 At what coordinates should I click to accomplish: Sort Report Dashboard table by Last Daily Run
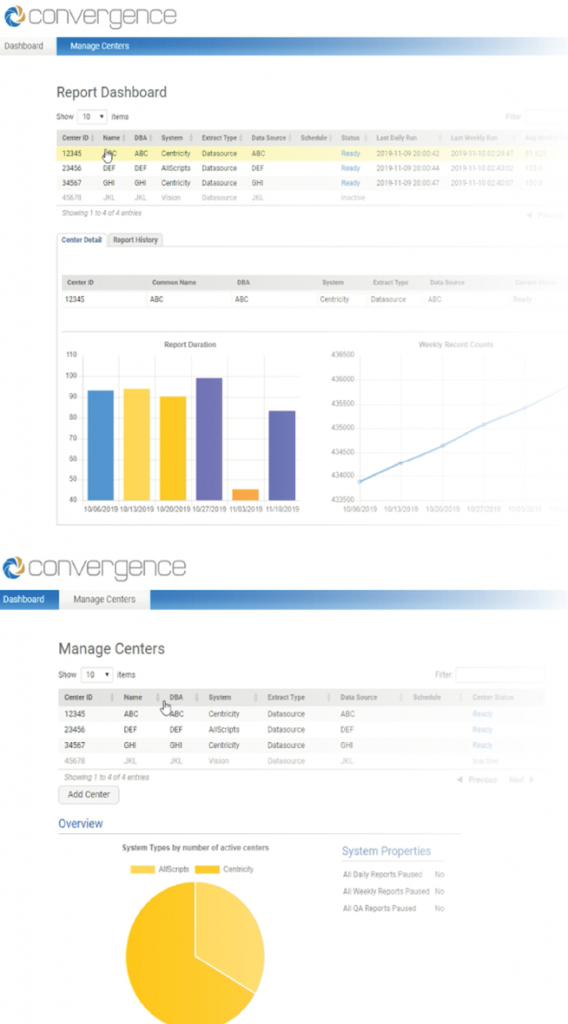pyautogui.click(x=410, y=138)
